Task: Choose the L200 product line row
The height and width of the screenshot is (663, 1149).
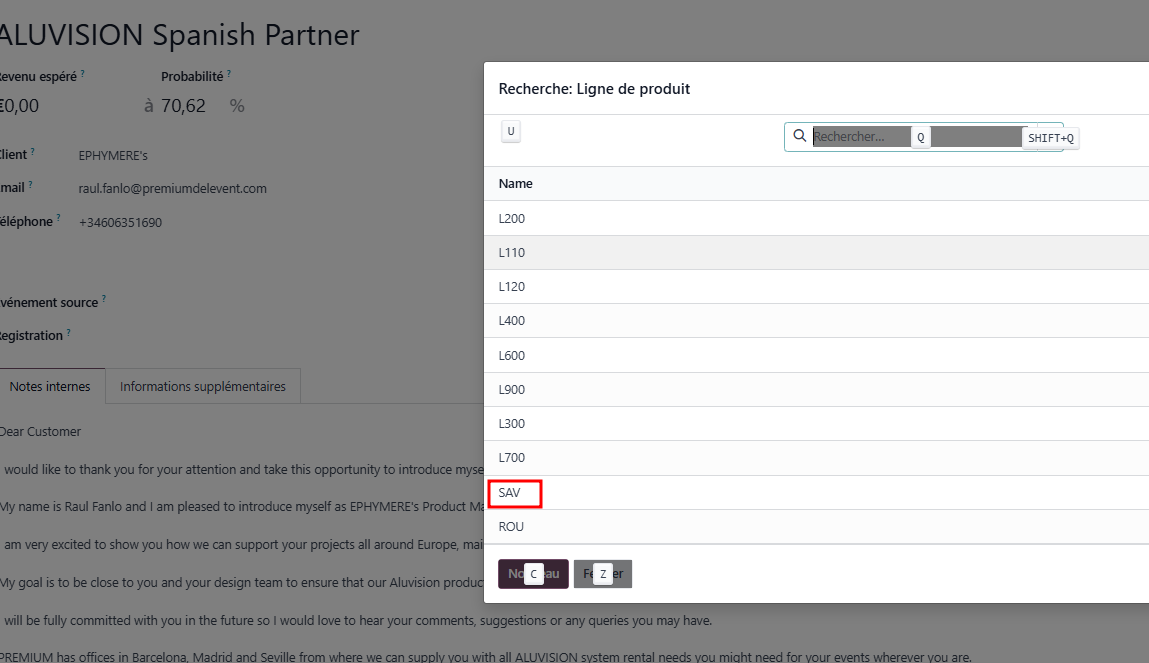Action: (512, 218)
